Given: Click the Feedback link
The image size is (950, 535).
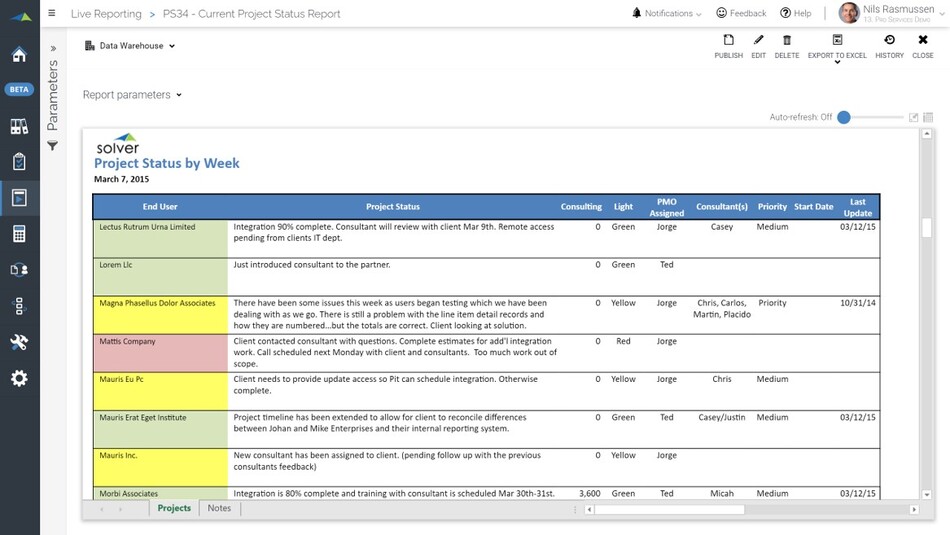Looking at the screenshot, I should [x=741, y=14].
